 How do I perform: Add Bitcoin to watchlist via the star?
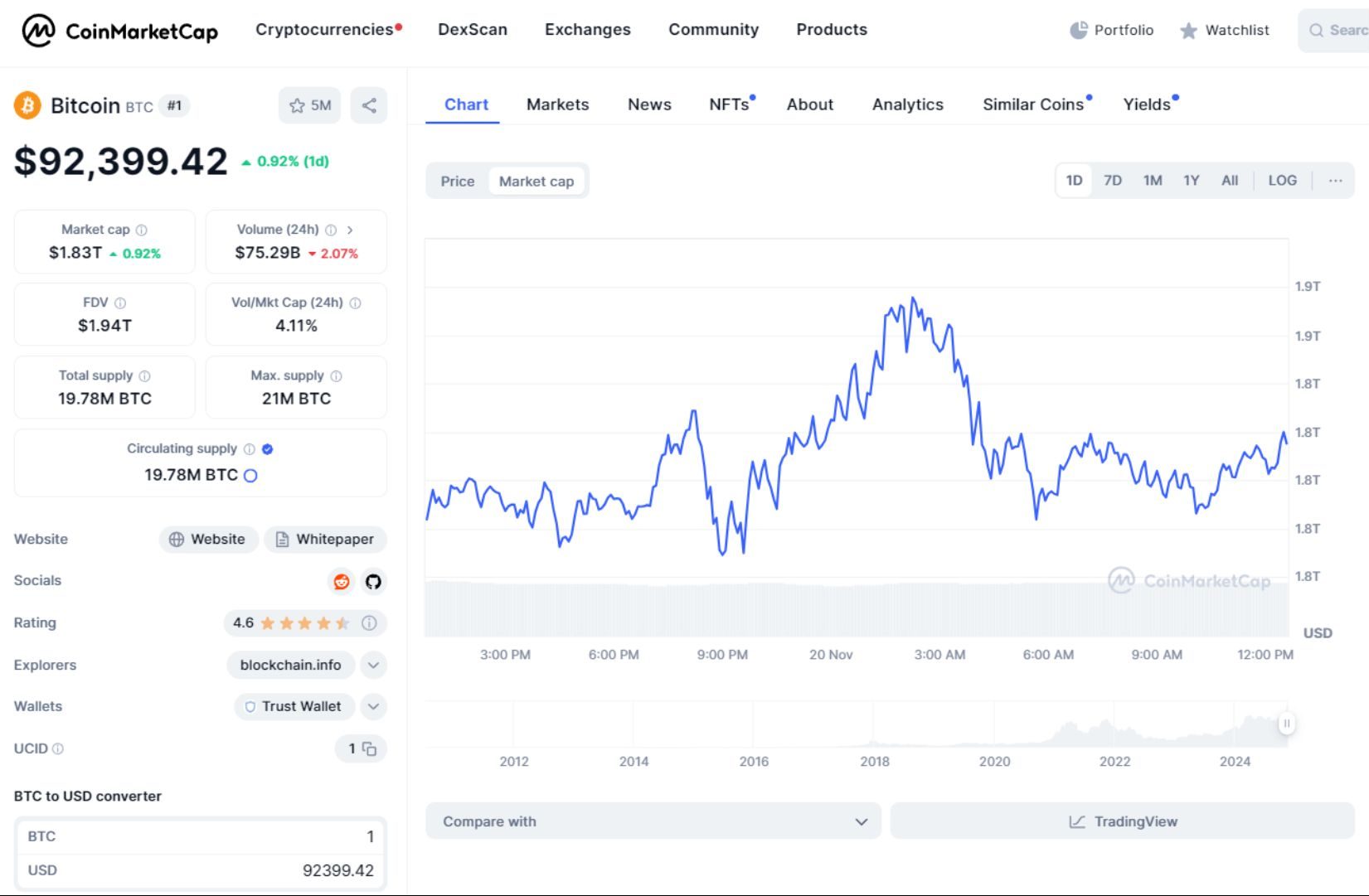296,105
